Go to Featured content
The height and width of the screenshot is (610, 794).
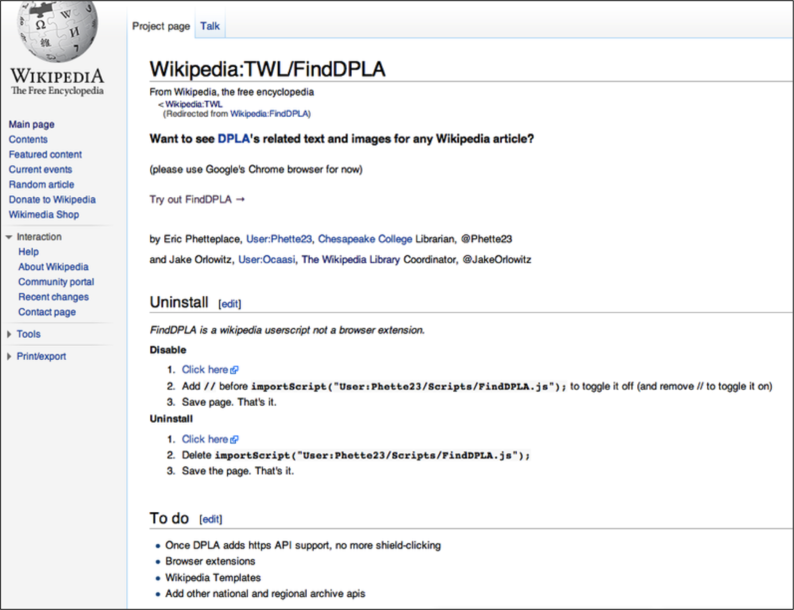pos(45,154)
